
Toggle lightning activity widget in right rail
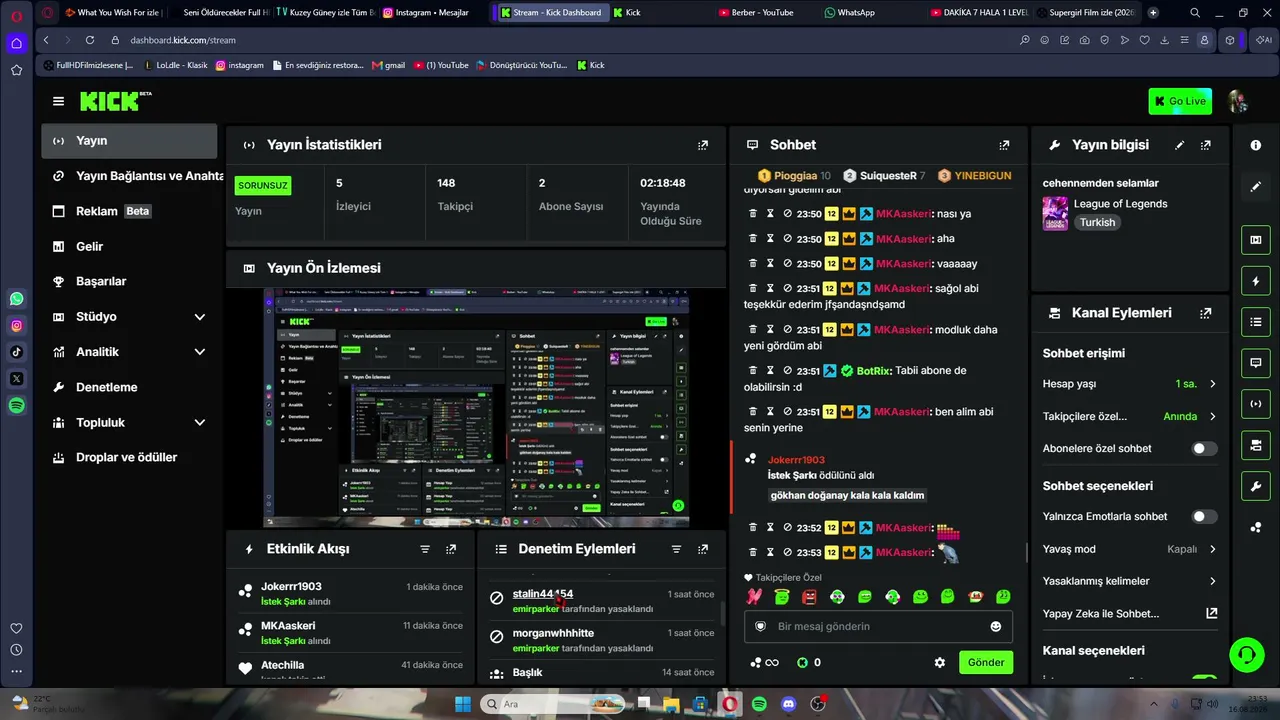(1256, 281)
